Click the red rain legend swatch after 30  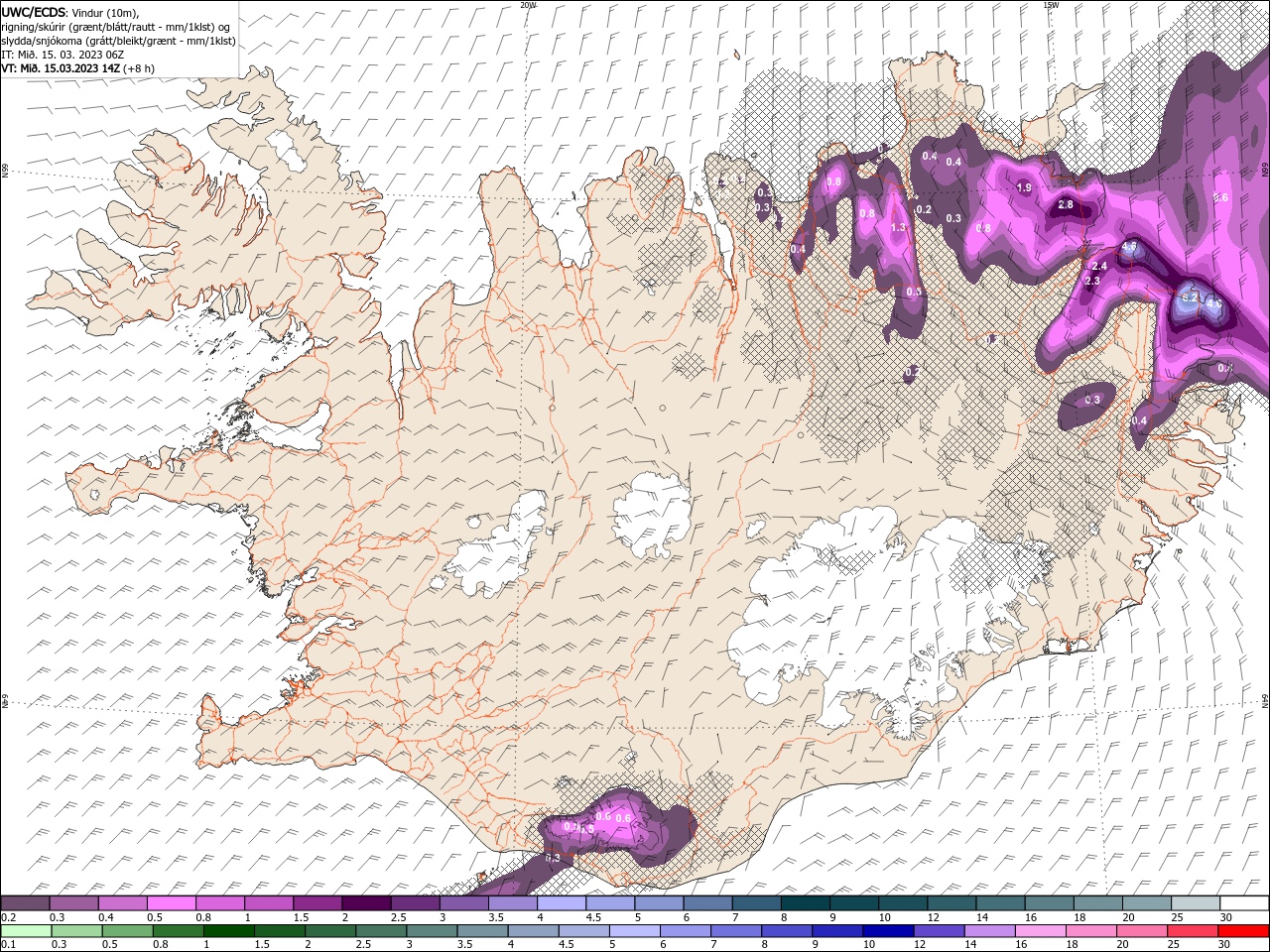point(1243,931)
